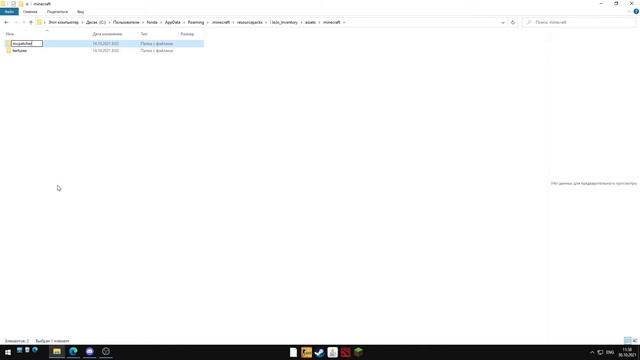Switch to details view icon in status bar

[627, 340]
